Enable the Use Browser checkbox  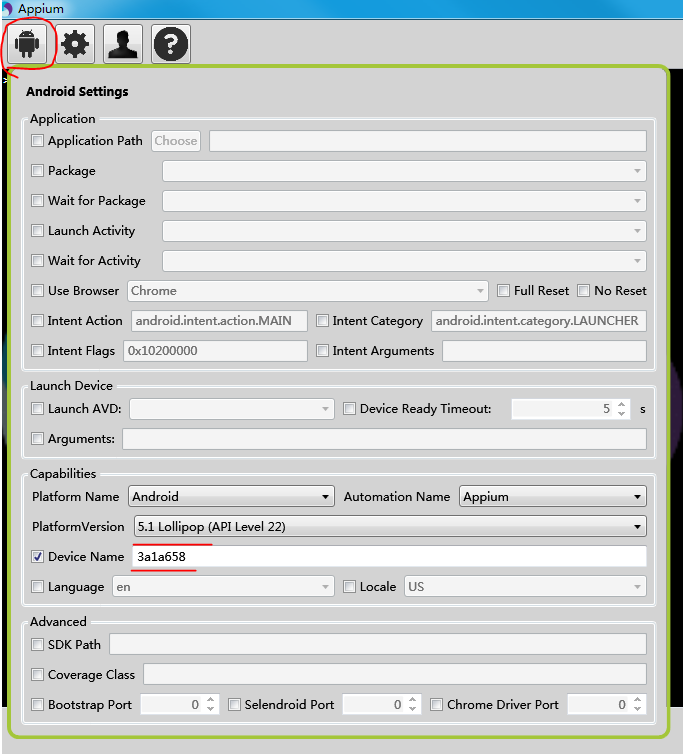pos(38,290)
